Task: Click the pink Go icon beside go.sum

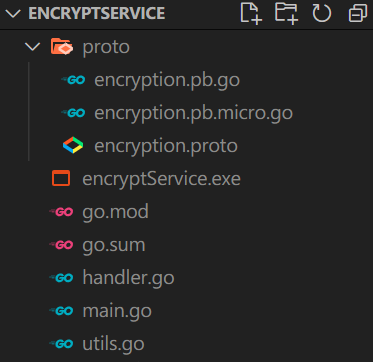Action: pos(61,245)
